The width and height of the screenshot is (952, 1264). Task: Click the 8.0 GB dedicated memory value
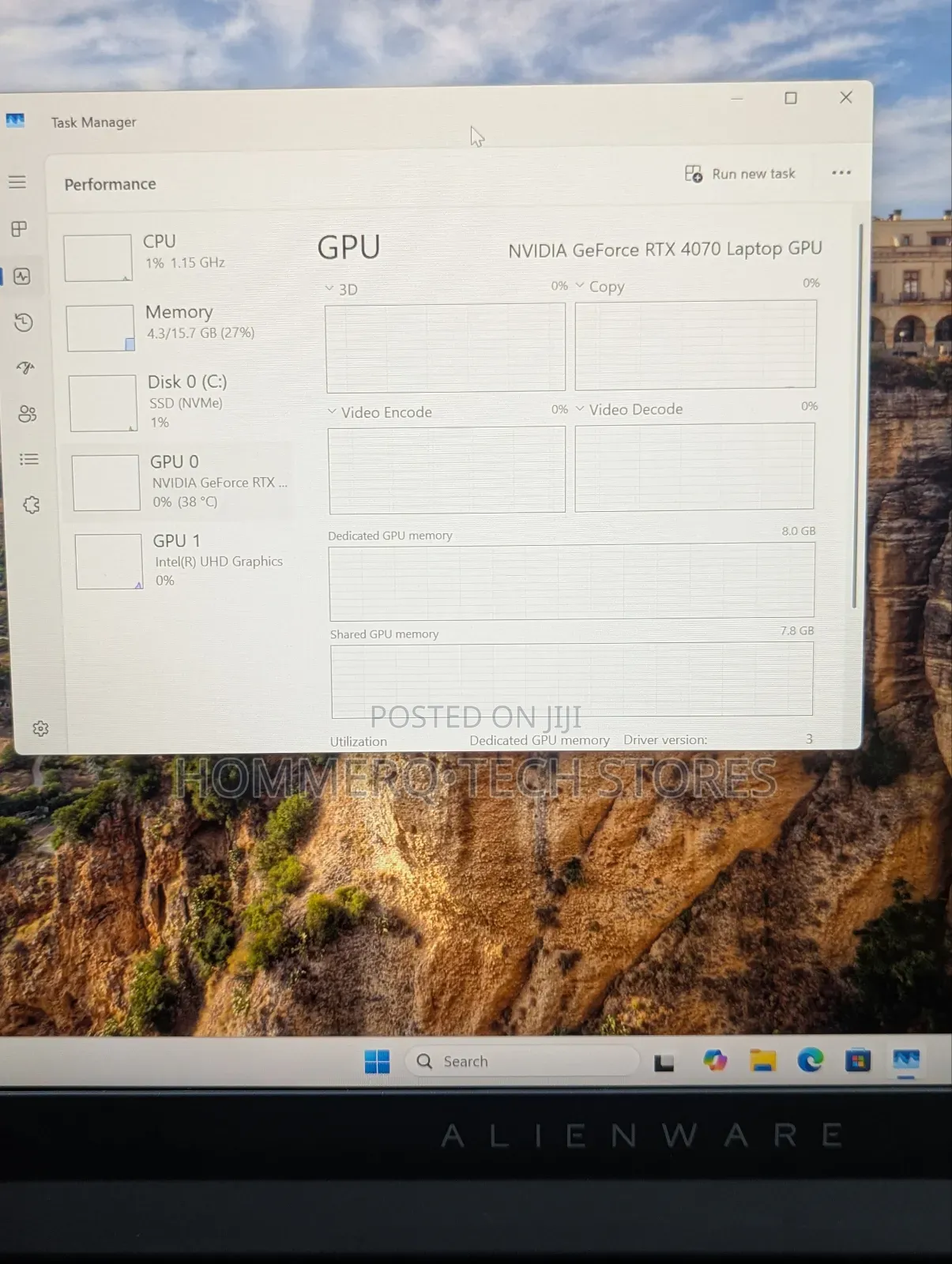click(799, 531)
